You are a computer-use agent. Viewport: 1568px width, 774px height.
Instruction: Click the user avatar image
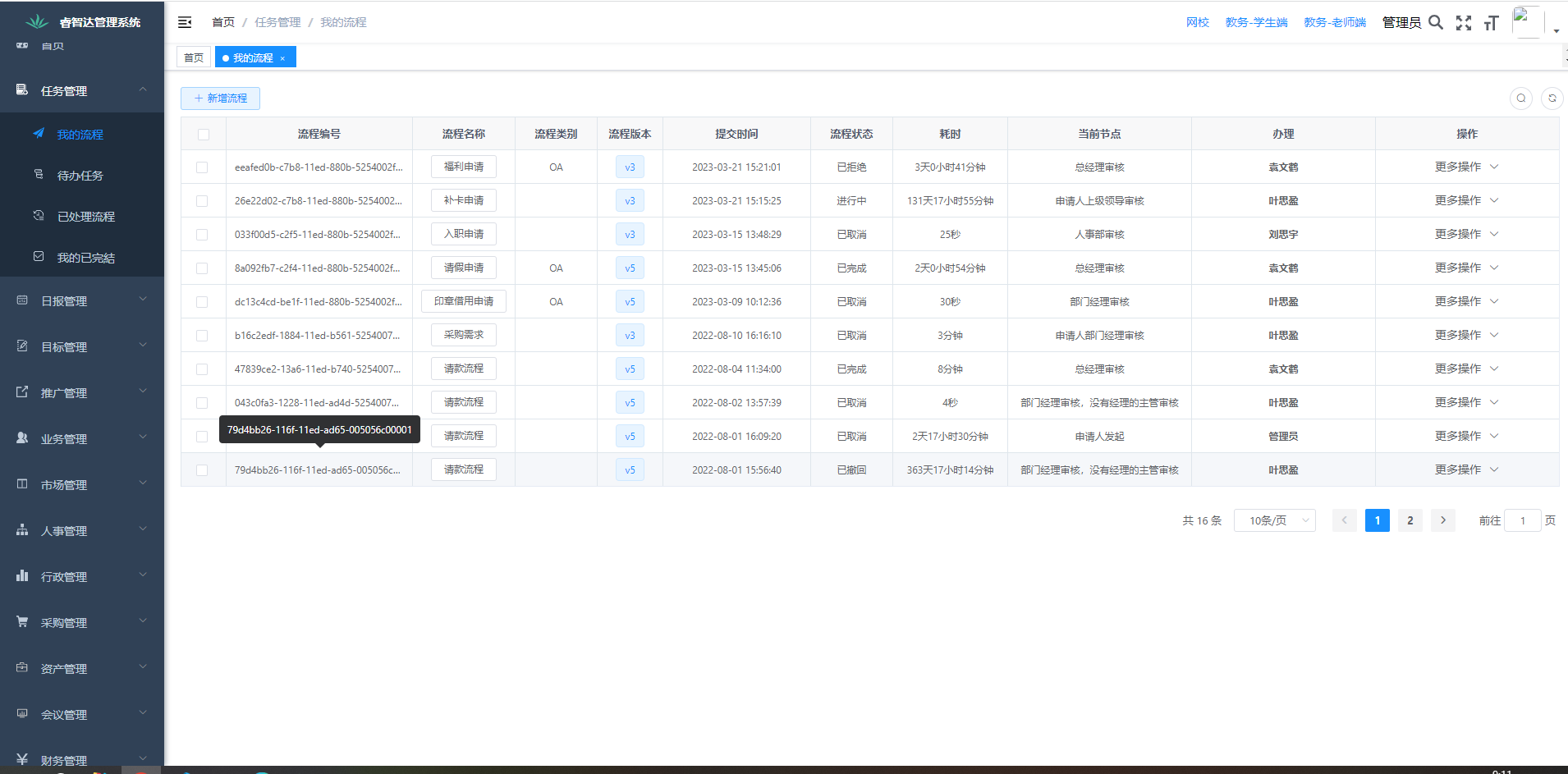click(x=1527, y=22)
